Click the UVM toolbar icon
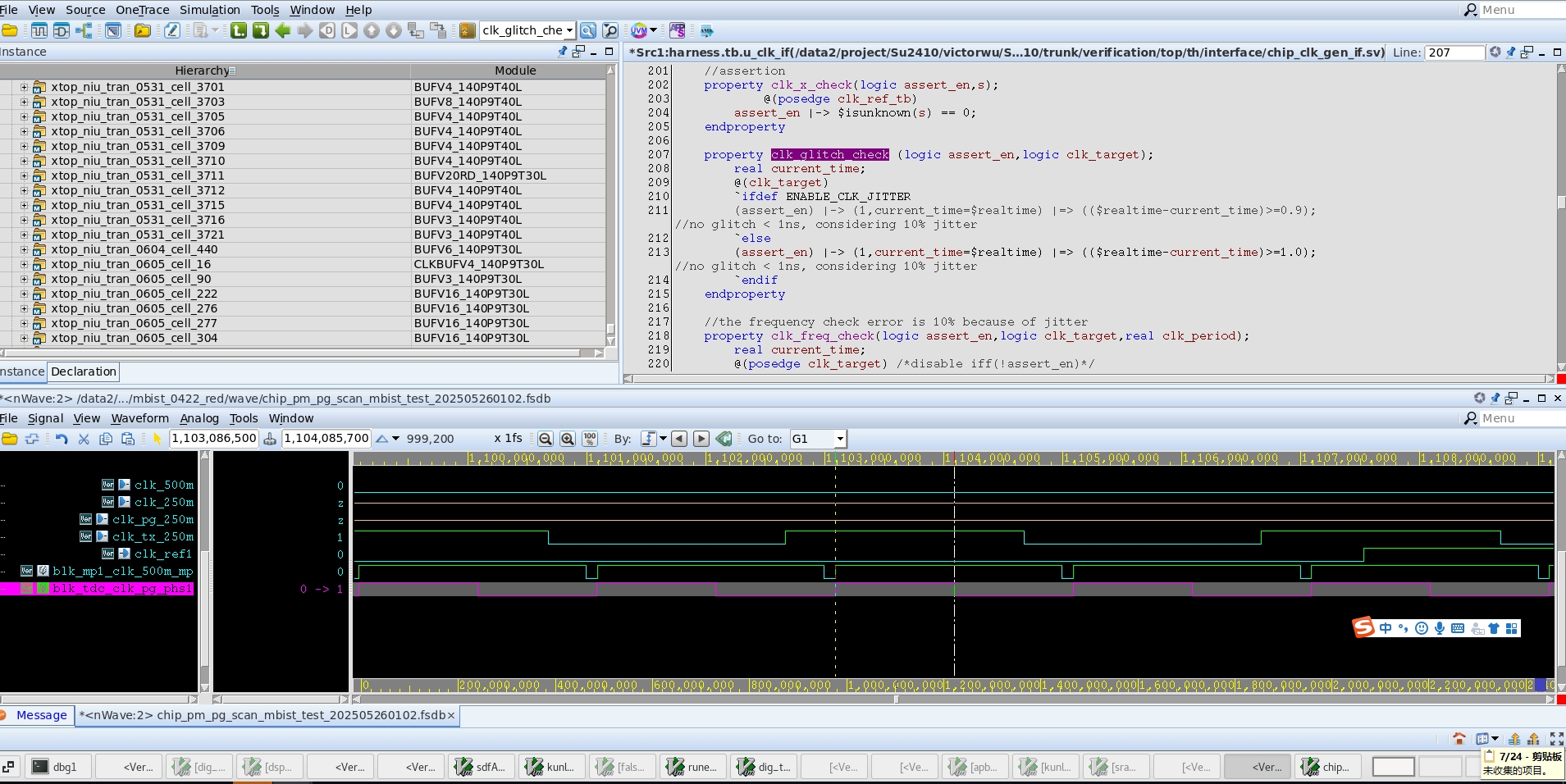The height and width of the screenshot is (784, 1566). coord(639,30)
